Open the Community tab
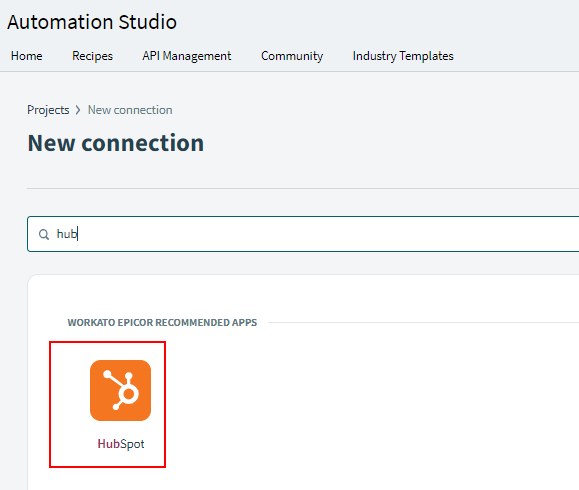 click(292, 56)
